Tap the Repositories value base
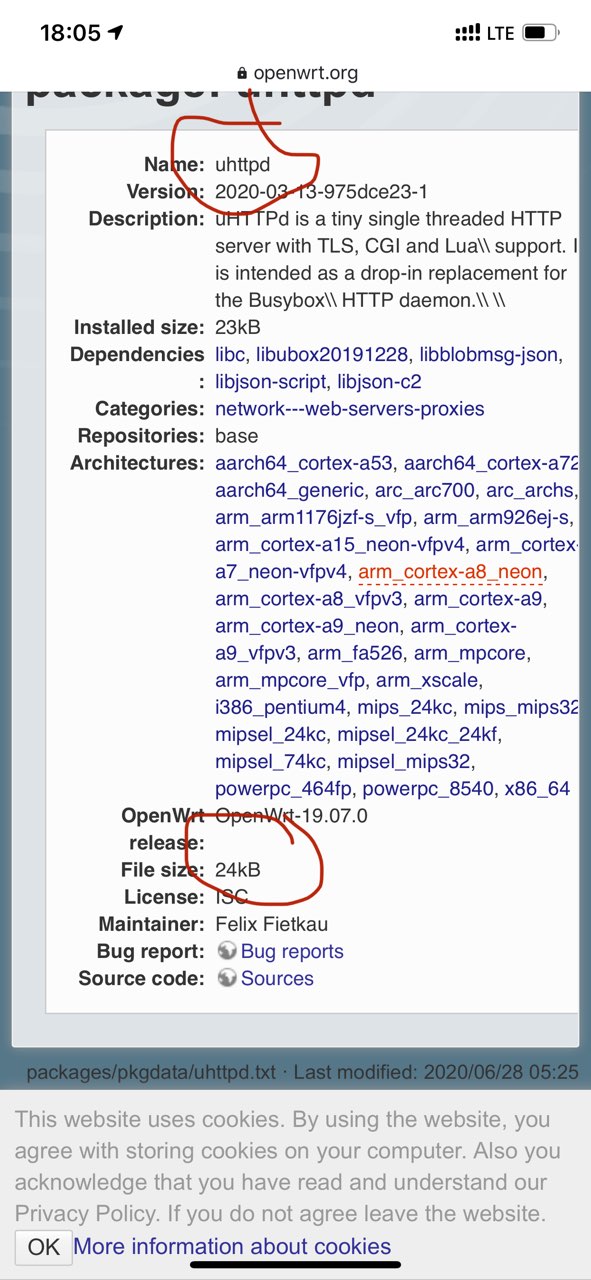The image size is (591, 1280). 236,436
